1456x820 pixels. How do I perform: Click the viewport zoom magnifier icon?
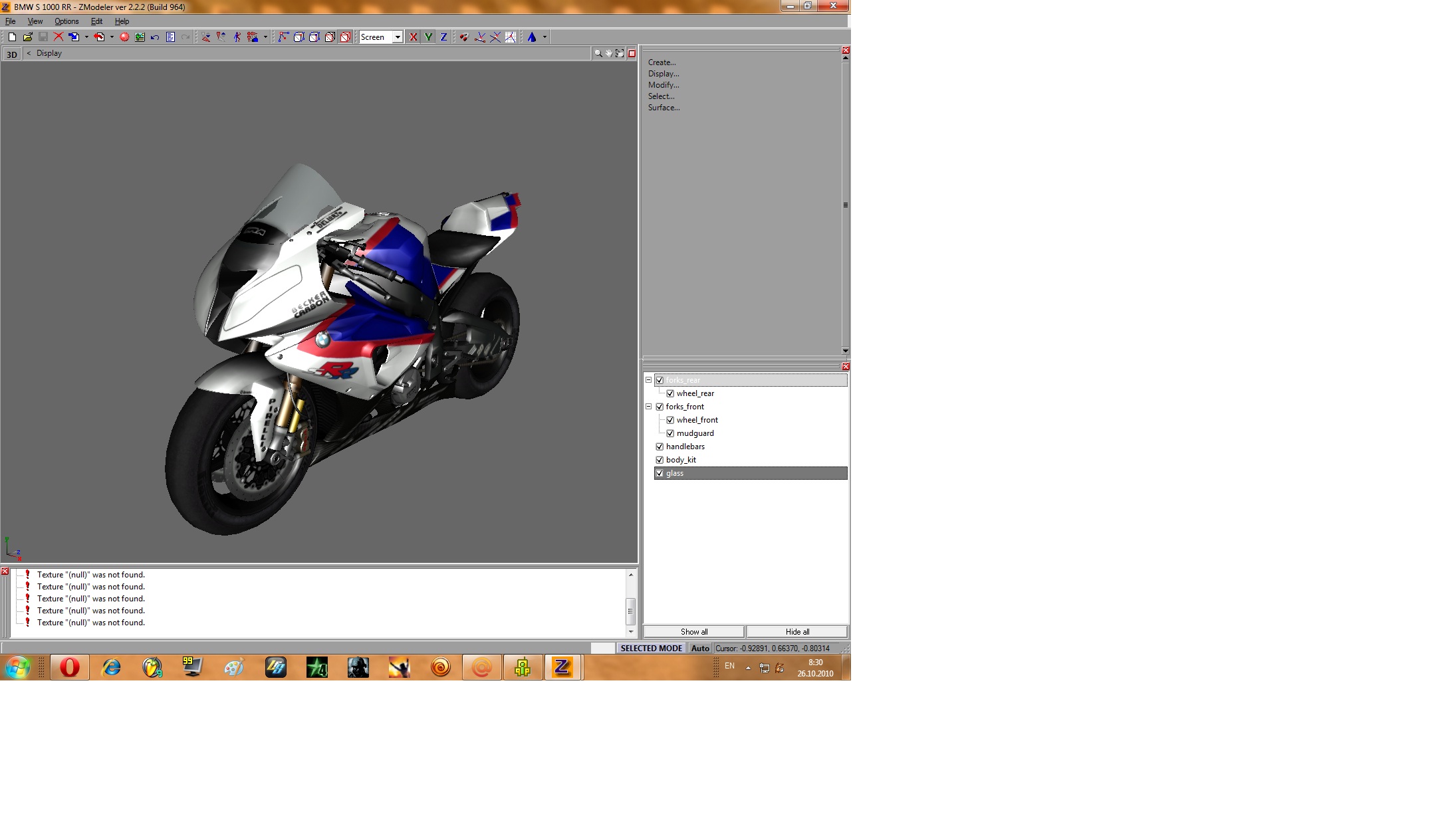coord(598,53)
